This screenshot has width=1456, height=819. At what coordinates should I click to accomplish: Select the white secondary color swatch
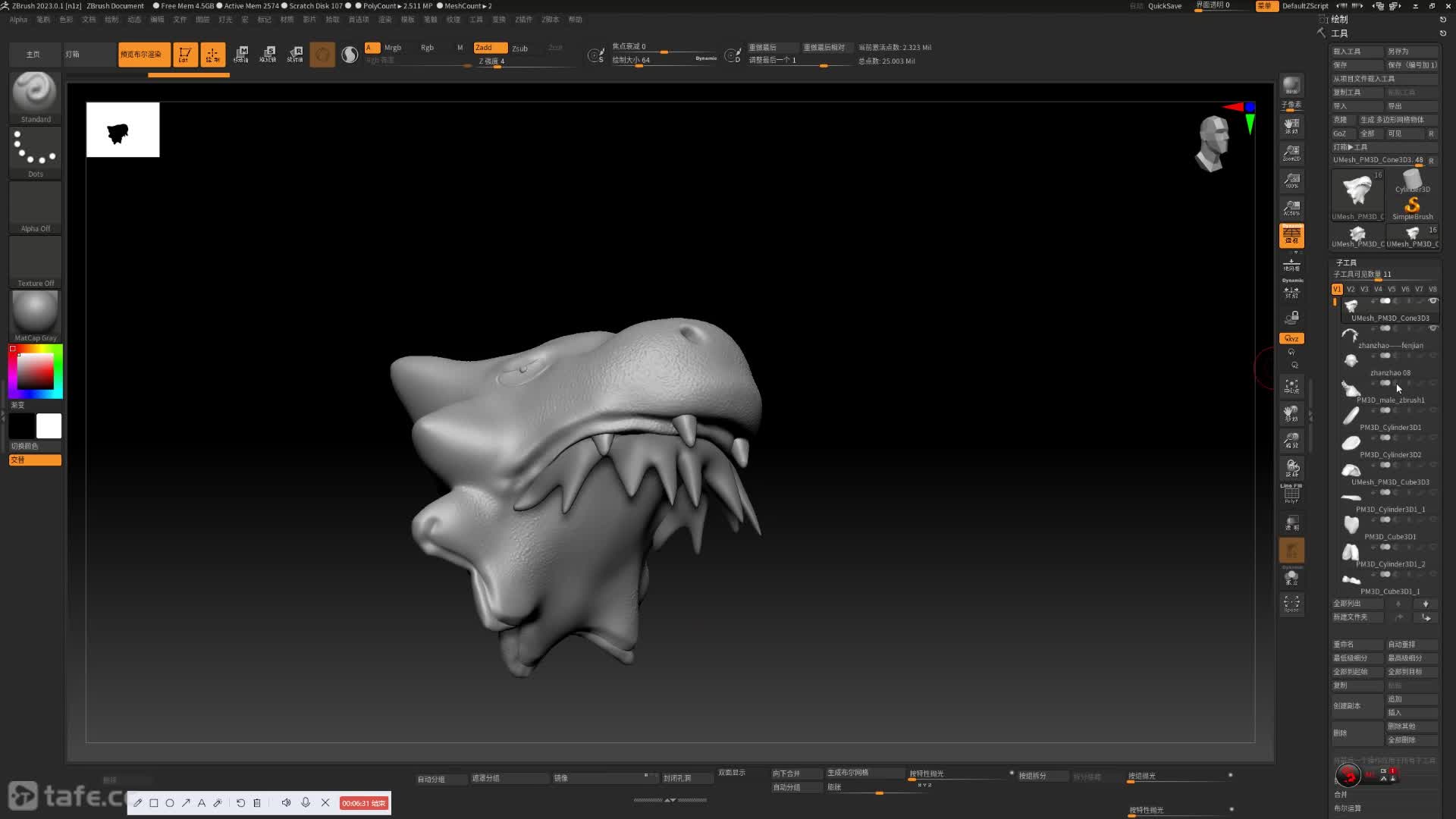coord(49,426)
